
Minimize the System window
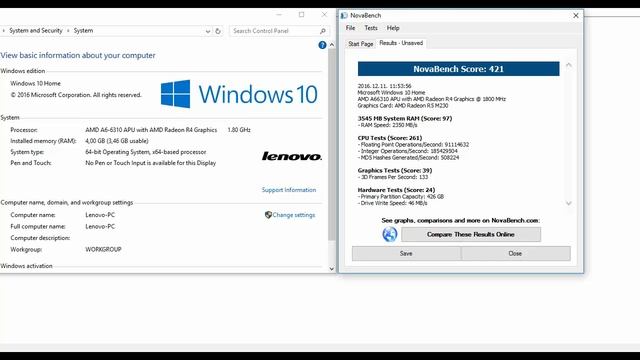279,15
